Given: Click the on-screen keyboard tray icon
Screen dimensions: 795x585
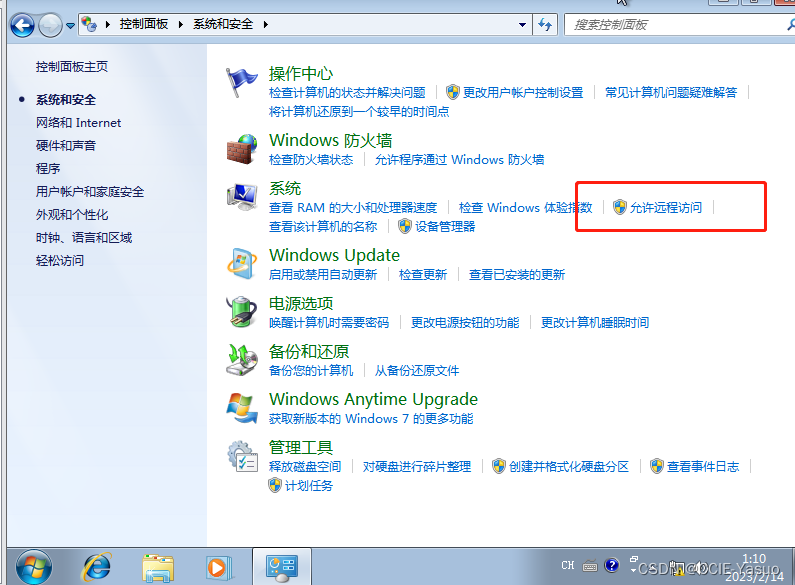Looking at the screenshot, I should pyautogui.click(x=590, y=566).
